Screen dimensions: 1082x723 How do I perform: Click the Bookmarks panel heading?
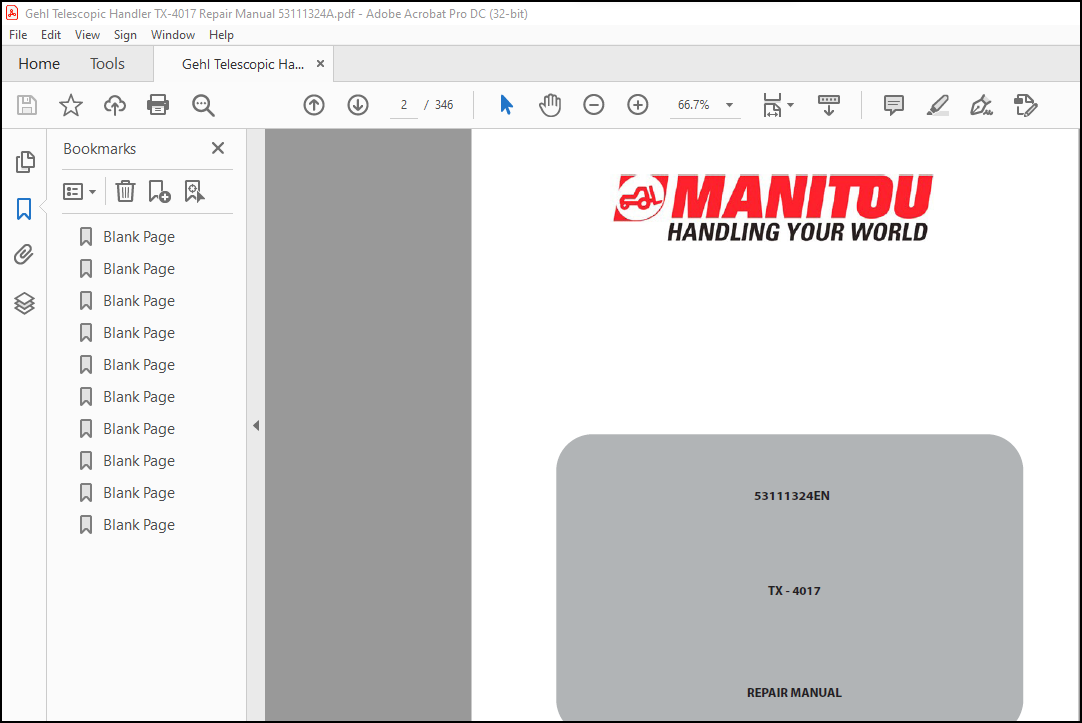(99, 148)
